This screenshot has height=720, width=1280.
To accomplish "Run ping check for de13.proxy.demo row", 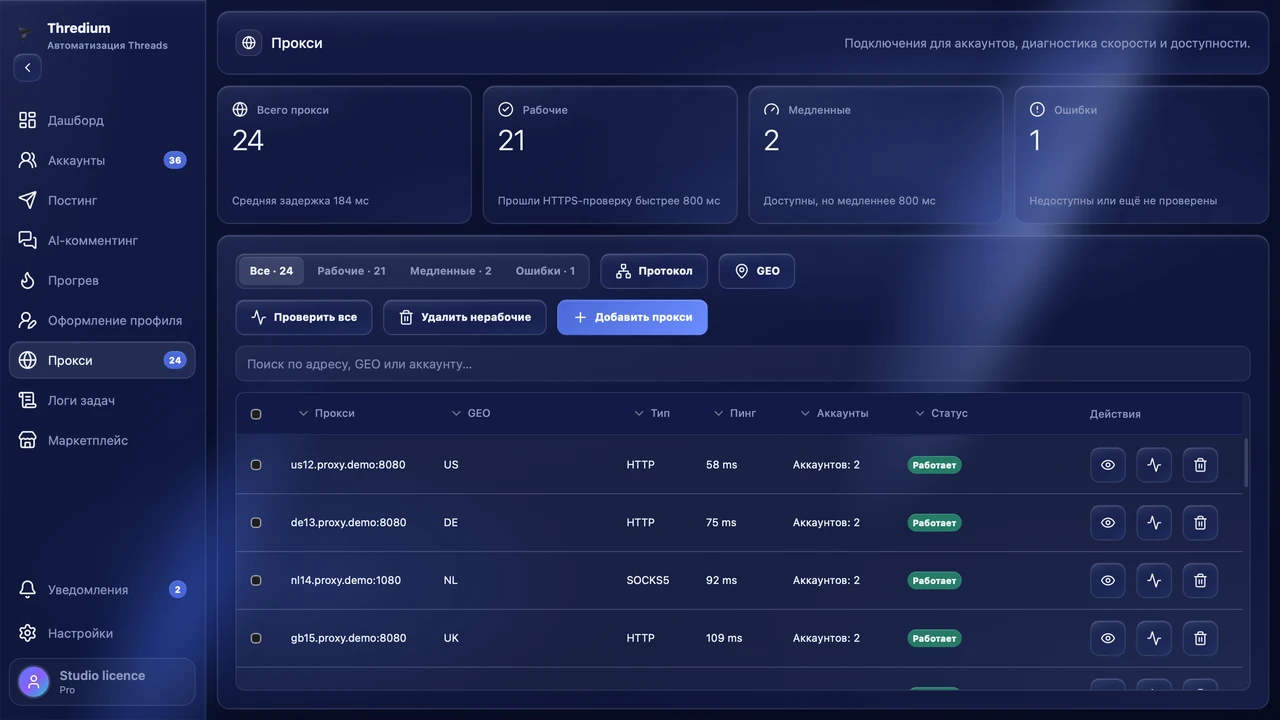I will point(1154,523).
